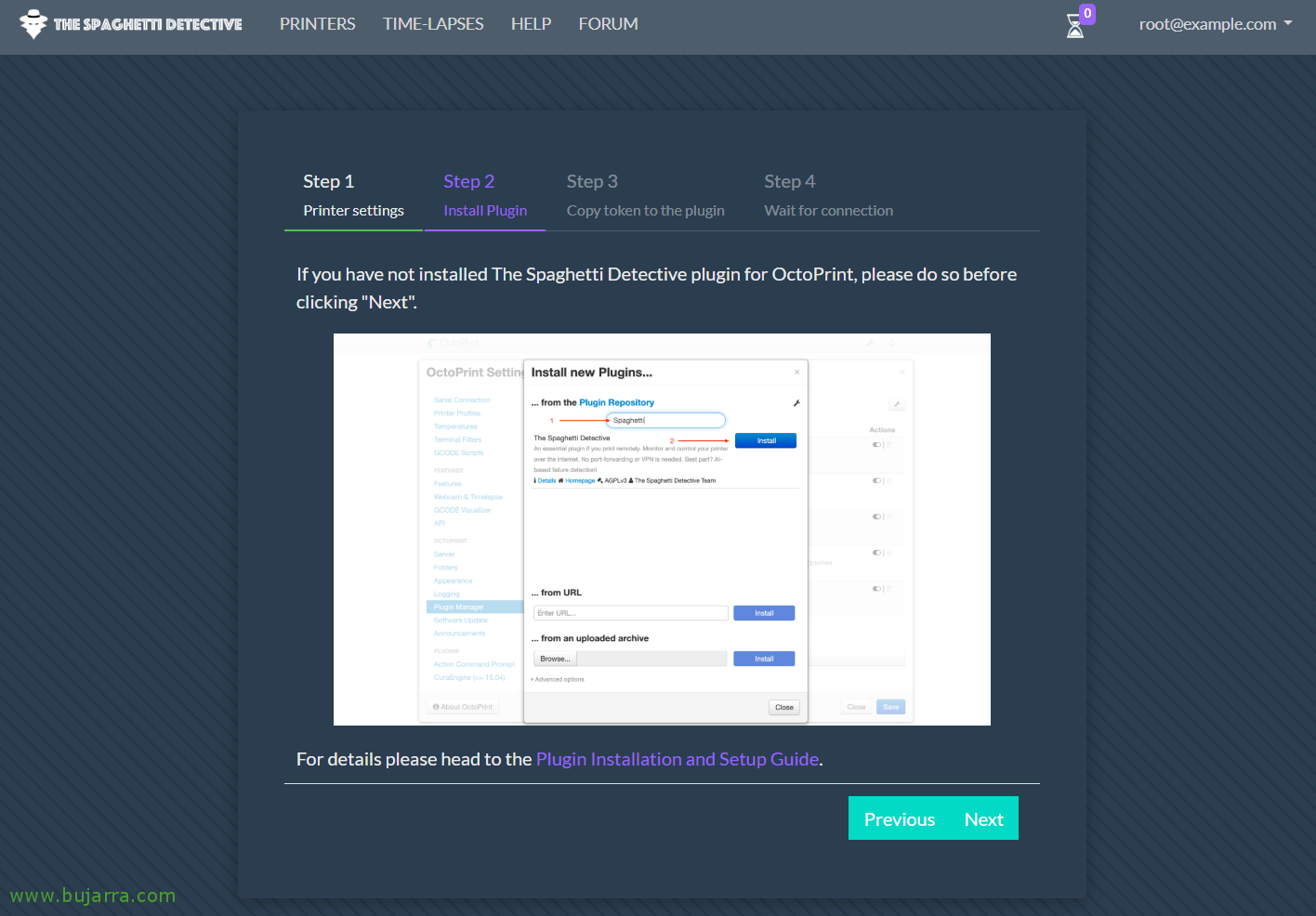Go to the TIME-LAPSES page
Viewport: 1316px width, 916px height.
(x=433, y=24)
